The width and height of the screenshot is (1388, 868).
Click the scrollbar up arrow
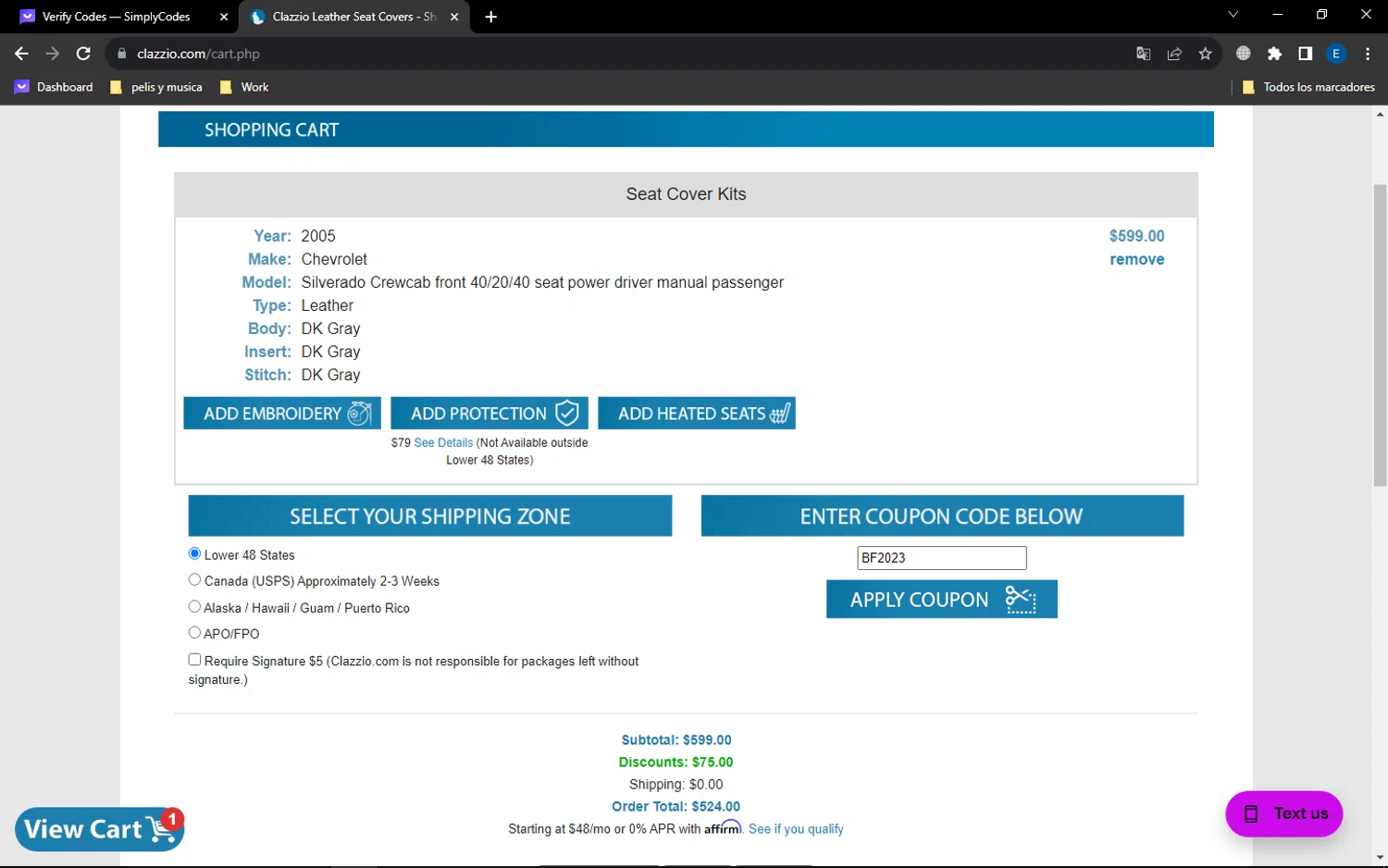1380,115
